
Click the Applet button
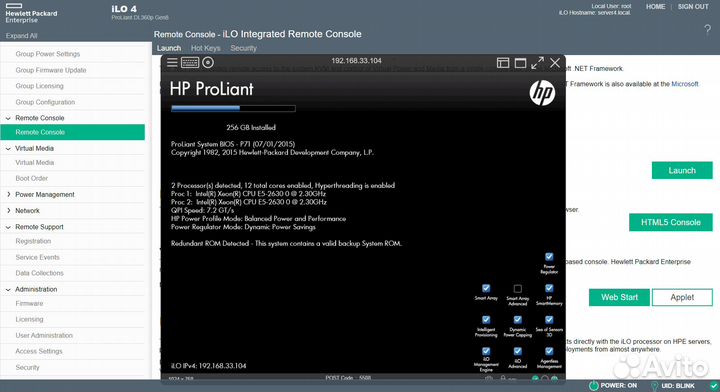(682, 297)
